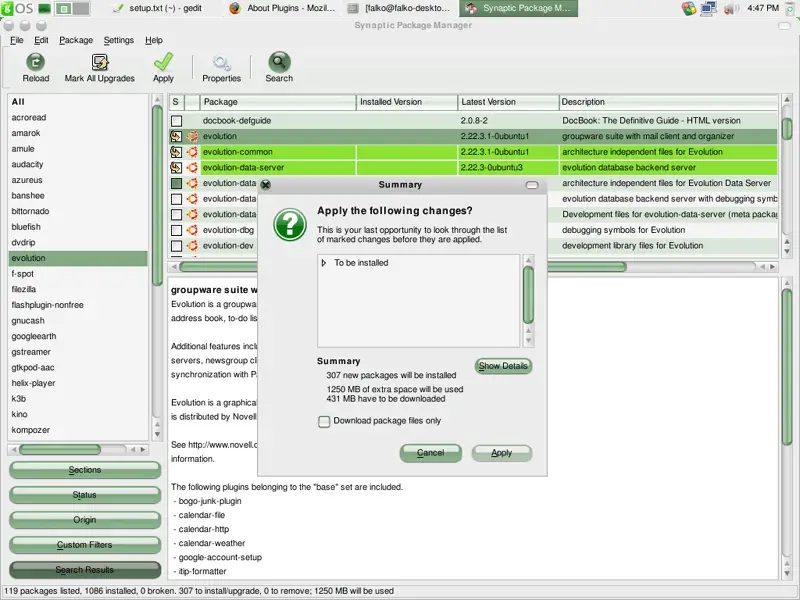Click the Ubuntu logo on the evolution-common row
This screenshot has height=600, width=800.
pyautogui.click(x=192, y=152)
